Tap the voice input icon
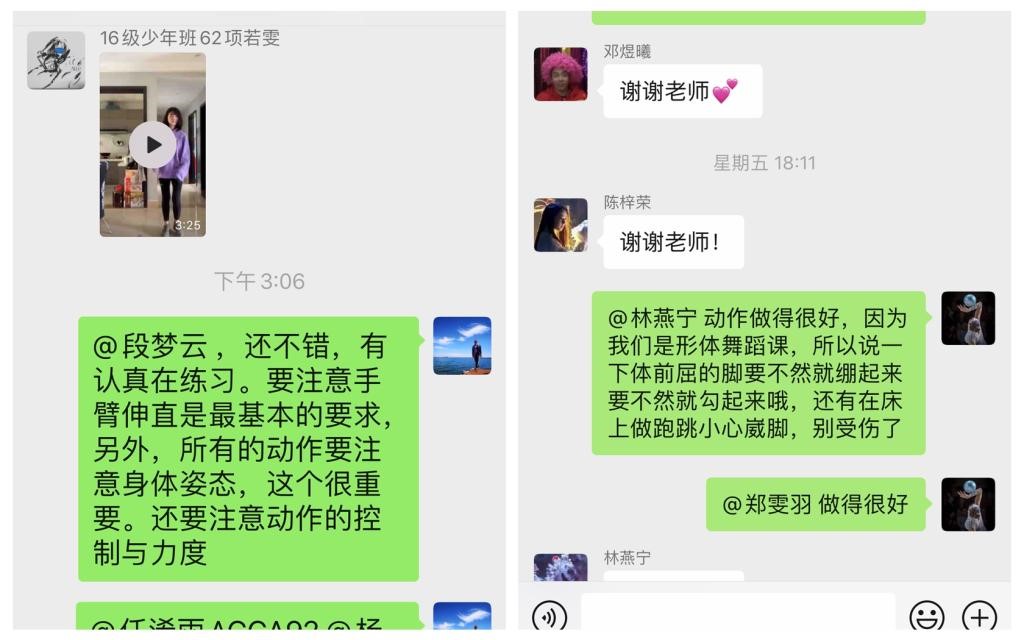This screenshot has width=1024, height=640. [549, 616]
